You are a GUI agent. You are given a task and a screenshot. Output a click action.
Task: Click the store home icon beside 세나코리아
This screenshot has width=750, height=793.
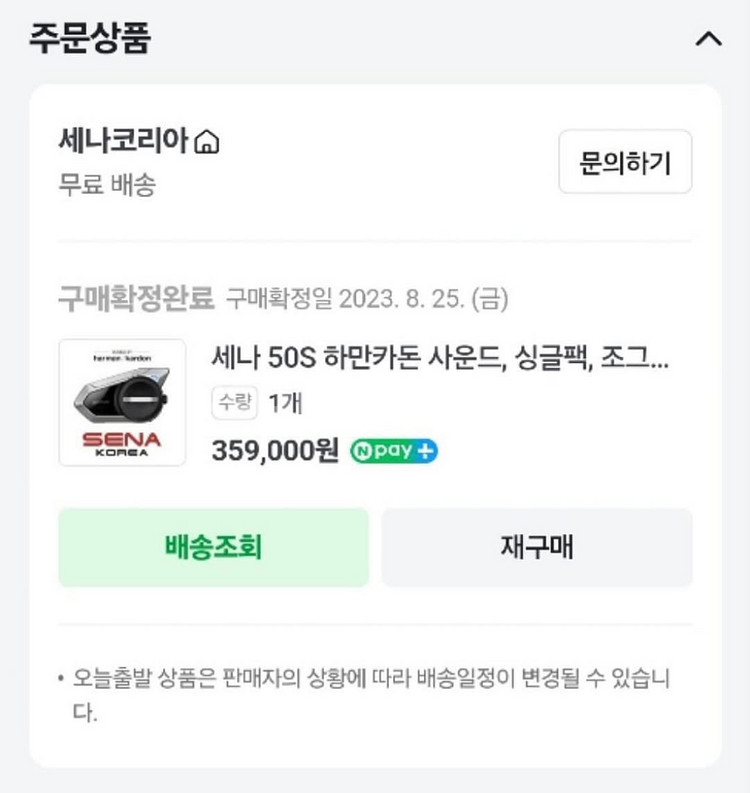point(206,143)
